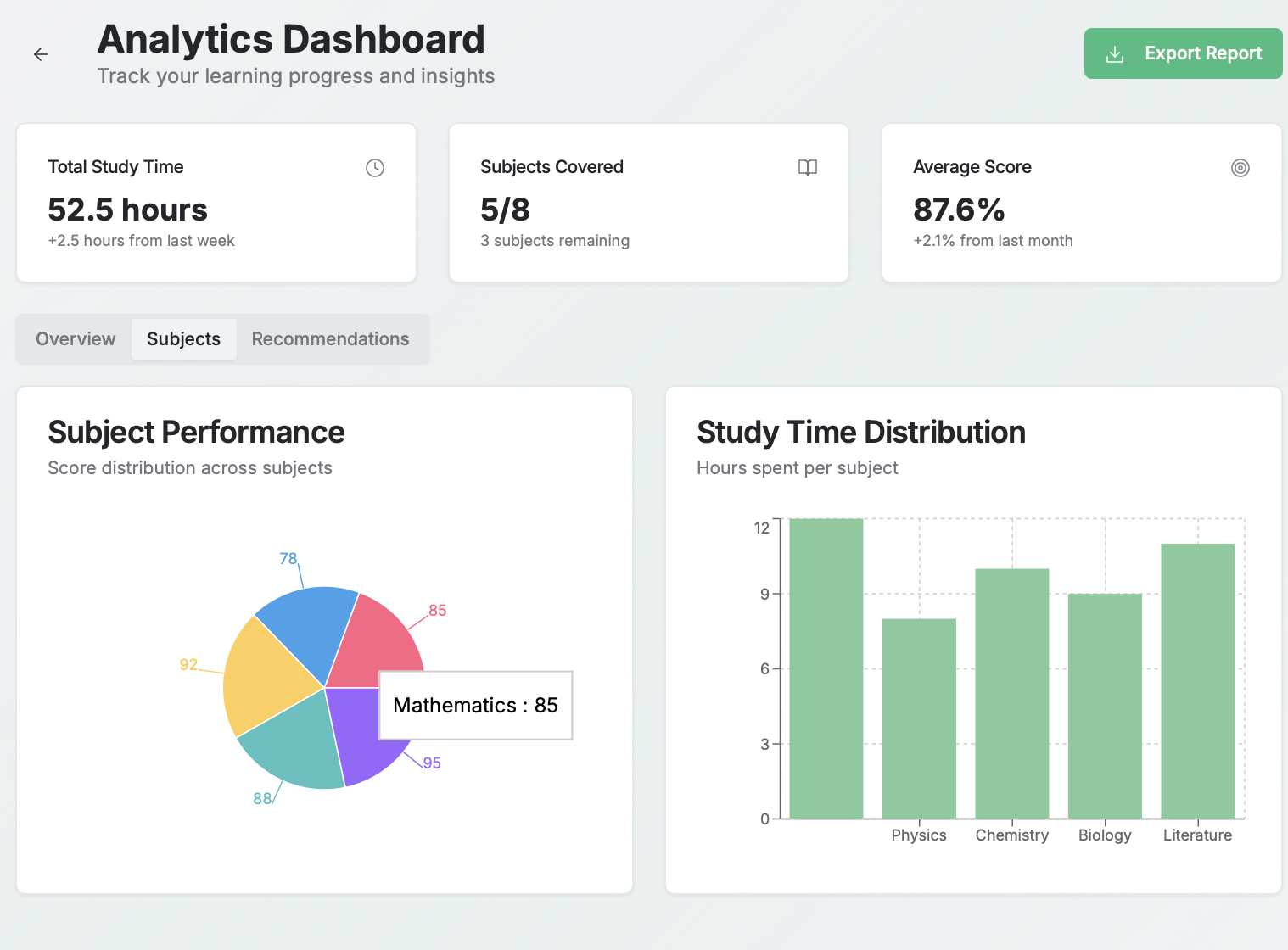Click the tallest unlabeled first bar

tap(826, 670)
